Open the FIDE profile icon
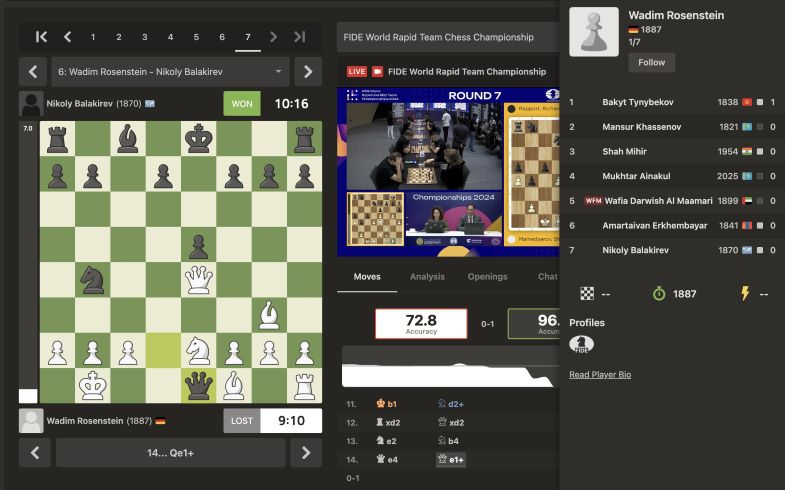 581,344
